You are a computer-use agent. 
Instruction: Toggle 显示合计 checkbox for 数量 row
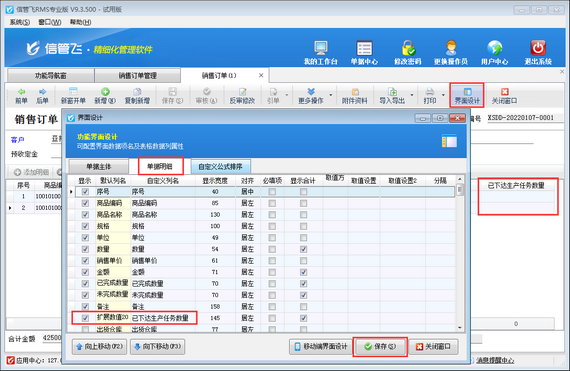(x=304, y=249)
